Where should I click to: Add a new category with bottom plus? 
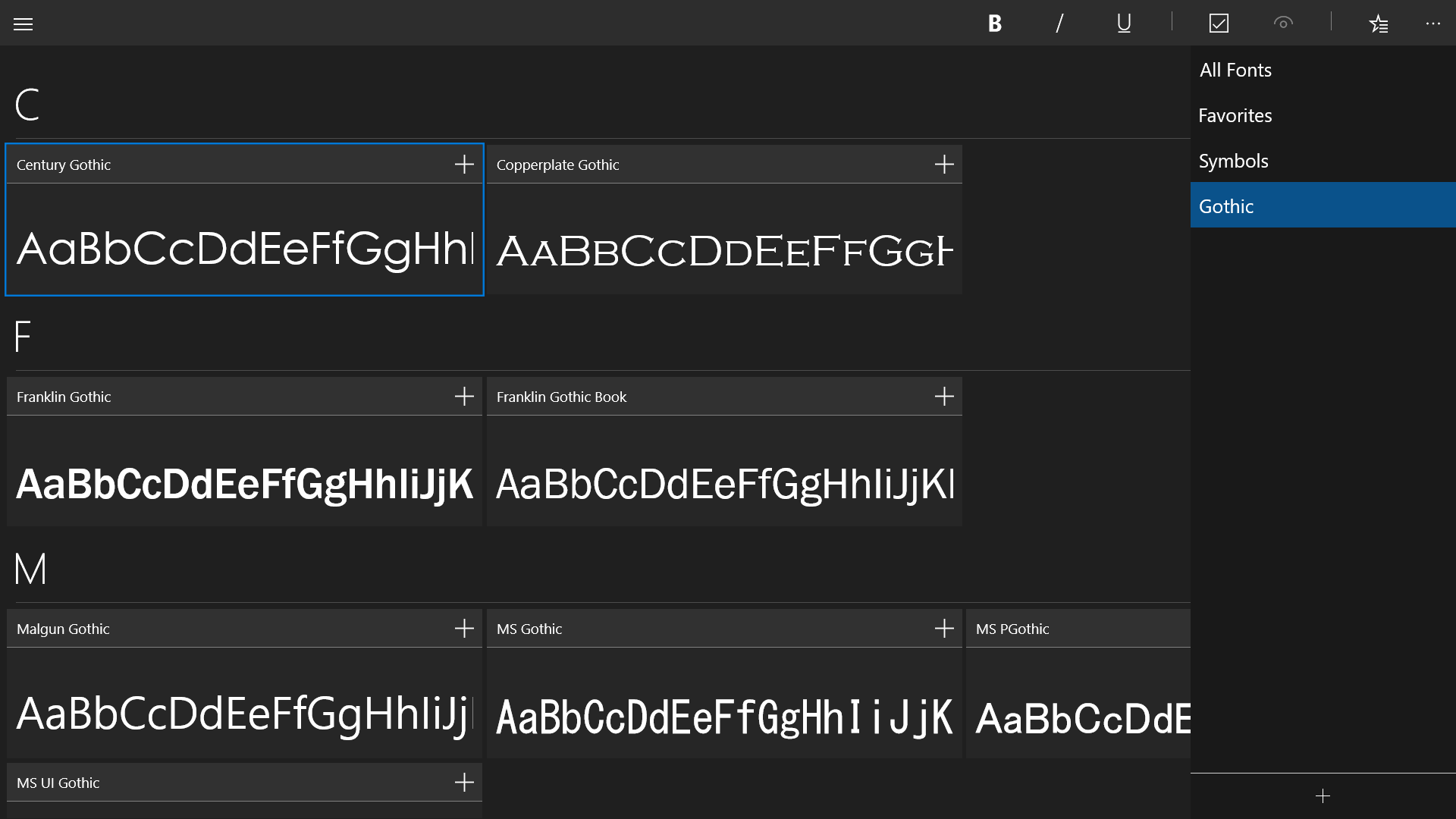click(1323, 795)
